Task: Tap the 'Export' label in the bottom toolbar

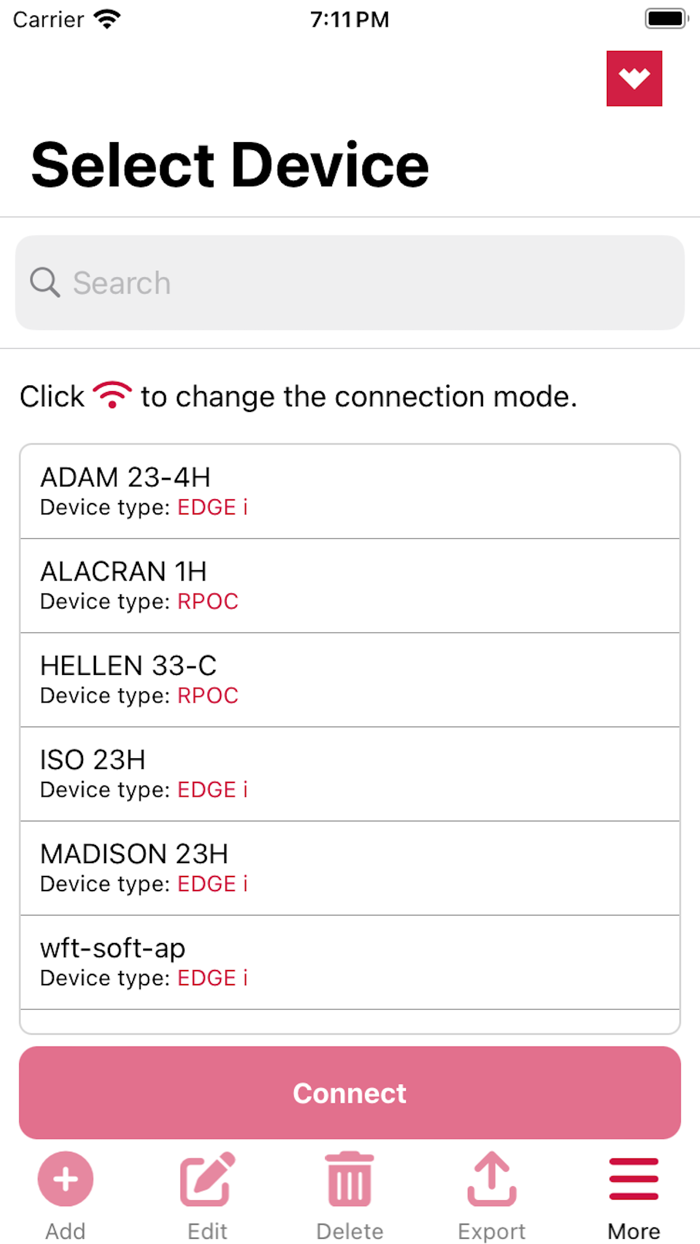Action: point(491,1231)
